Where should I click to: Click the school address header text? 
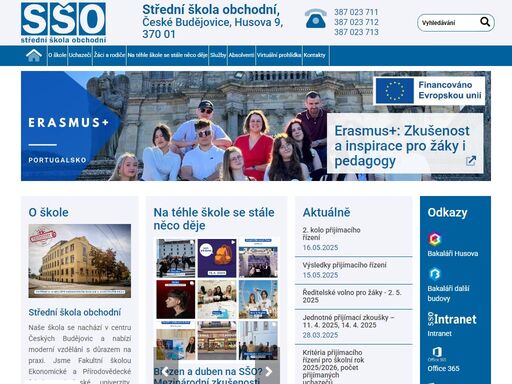[x=212, y=22]
